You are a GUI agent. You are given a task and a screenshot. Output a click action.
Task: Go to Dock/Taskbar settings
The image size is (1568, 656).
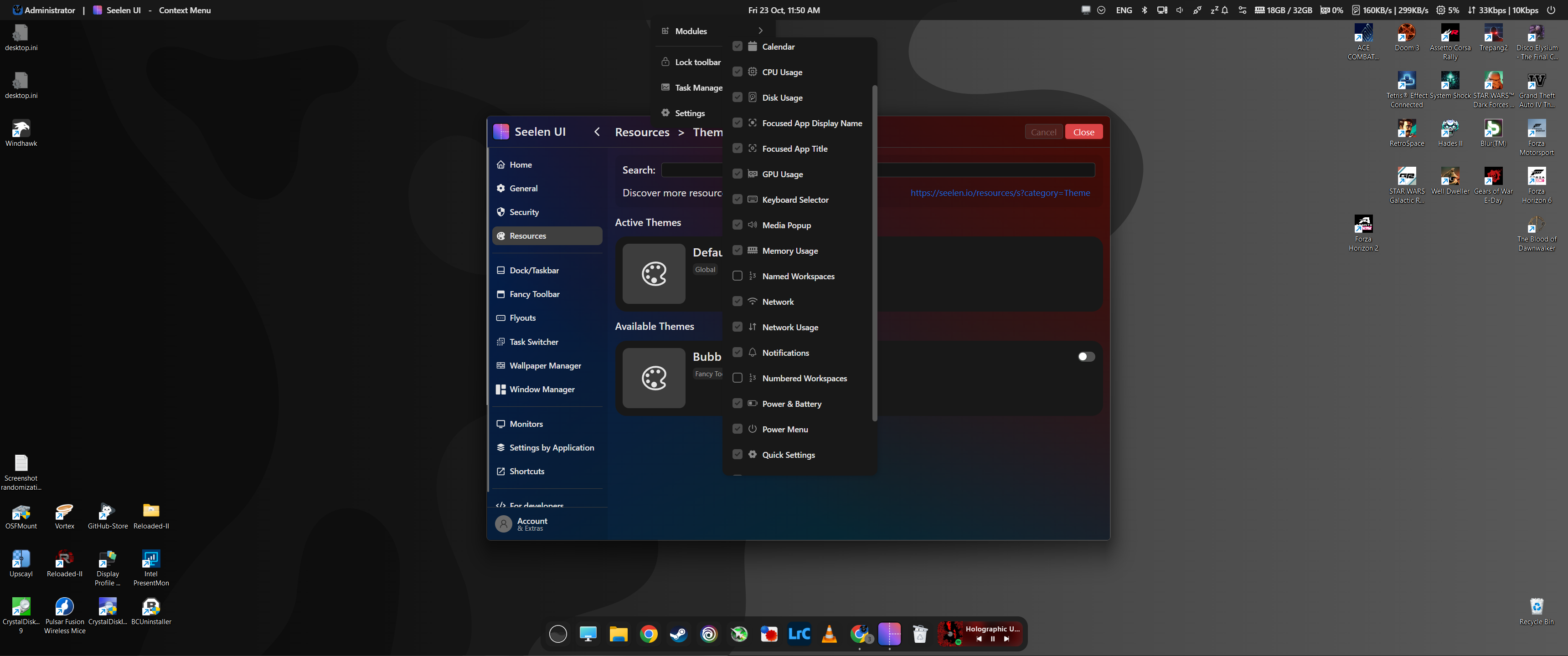(547, 271)
